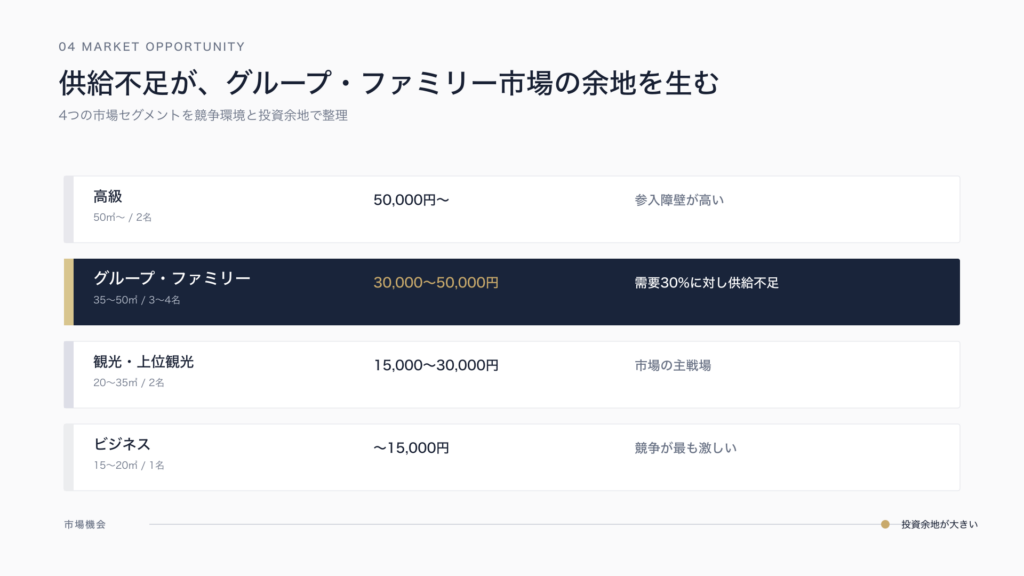The image size is (1024, 576).
Task: Click the ビジネス segment title
Action: tap(122, 444)
